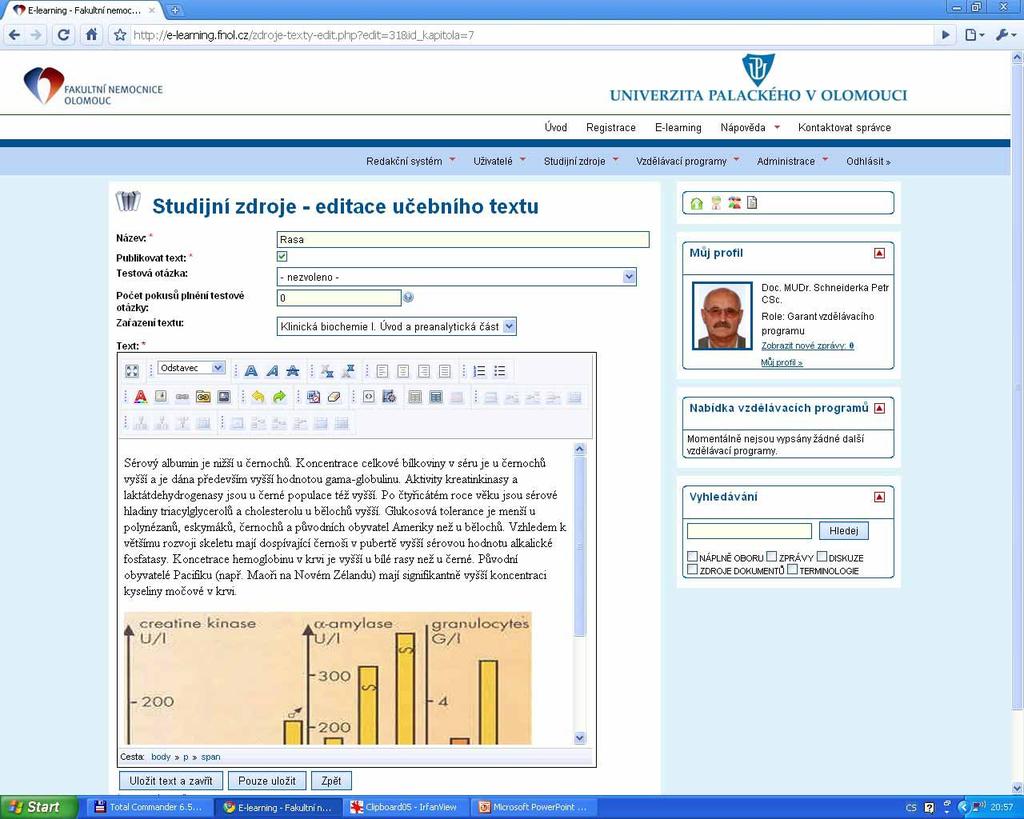The image size is (1024, 819).
Task: Check ZDROJE DOKUMENTŮ search filter
Action: pos(692,570)
